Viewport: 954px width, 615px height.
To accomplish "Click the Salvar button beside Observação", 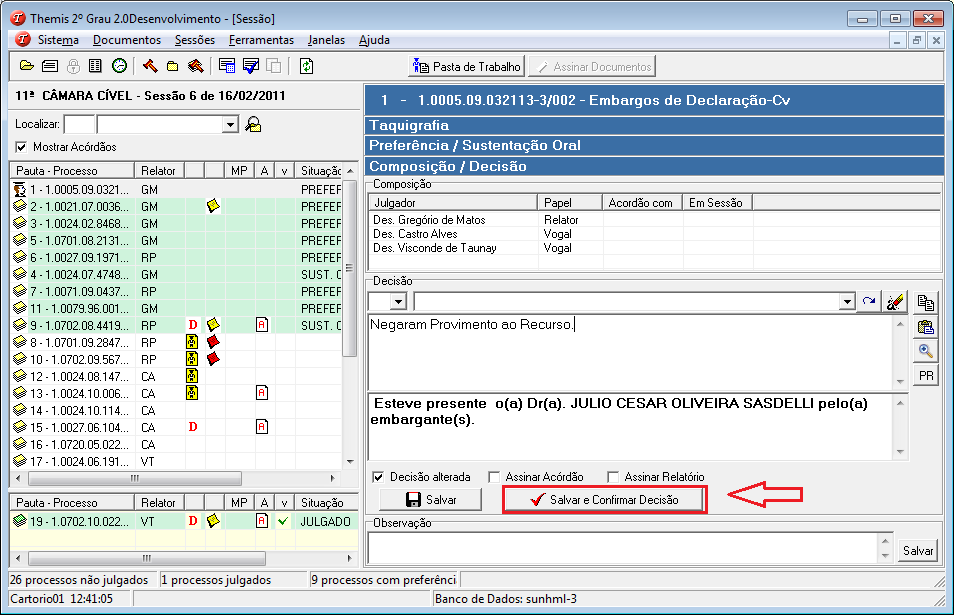I will click(917, 551).
